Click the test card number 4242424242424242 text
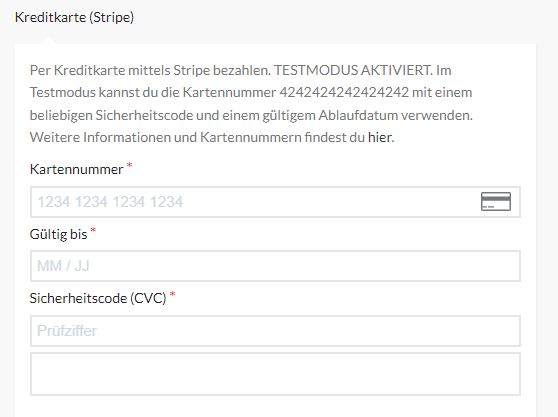 pos(344,92)
